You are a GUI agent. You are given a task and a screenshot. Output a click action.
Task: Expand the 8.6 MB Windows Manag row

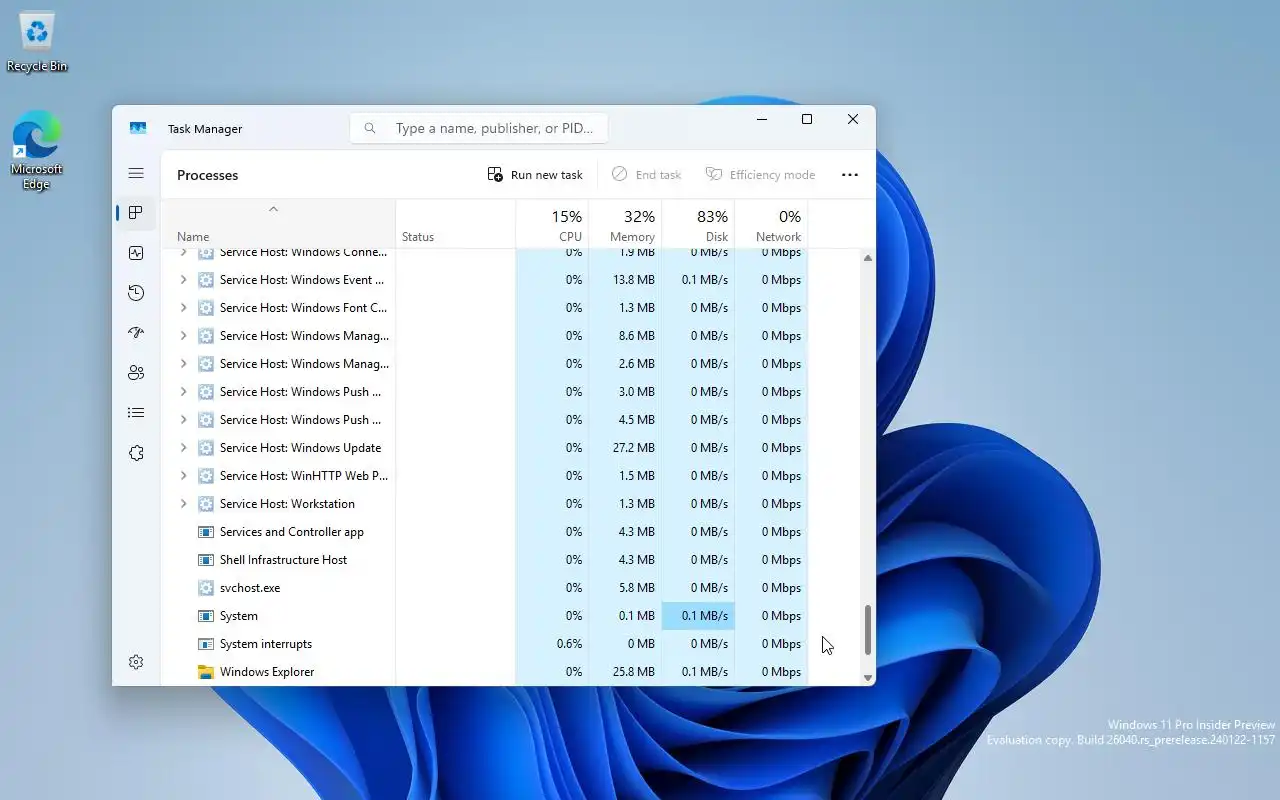(183, 336)
